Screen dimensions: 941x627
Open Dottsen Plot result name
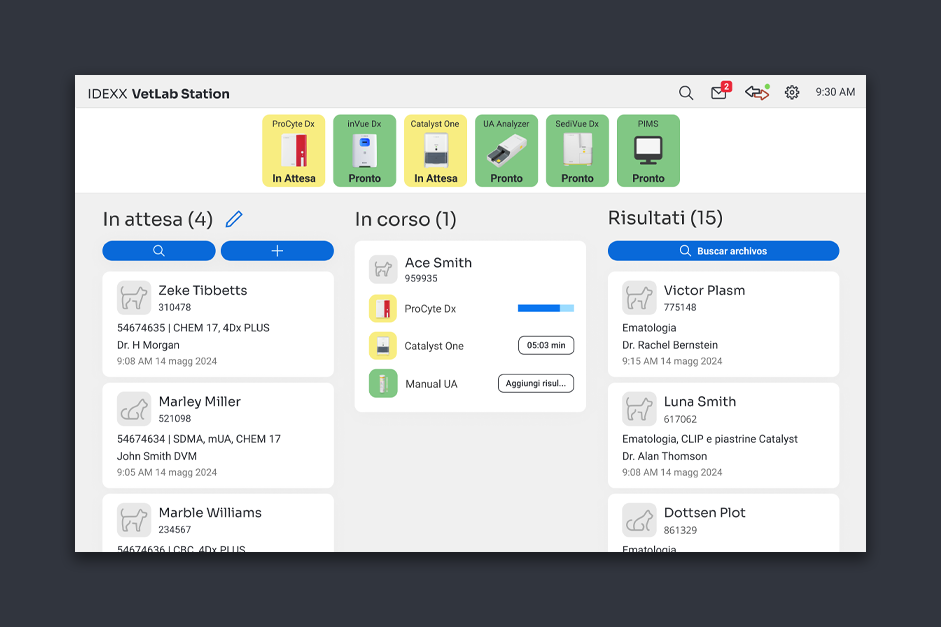tap(705, 513)
